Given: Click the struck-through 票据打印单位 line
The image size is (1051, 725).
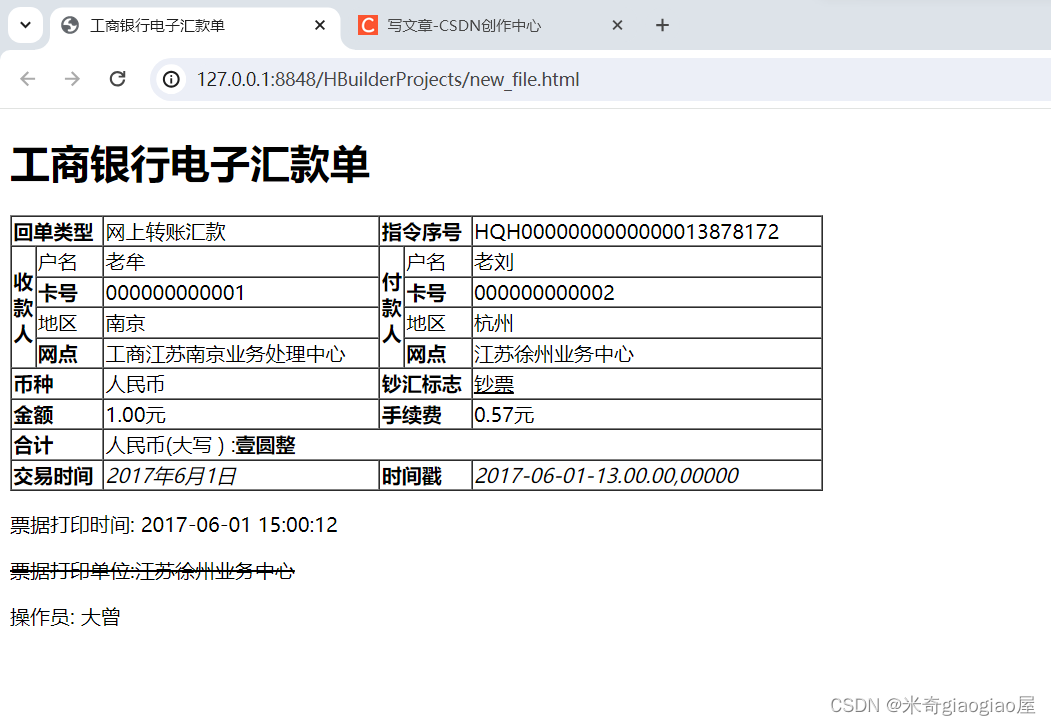Looking at the screenshot, I should tap(153, 571).
